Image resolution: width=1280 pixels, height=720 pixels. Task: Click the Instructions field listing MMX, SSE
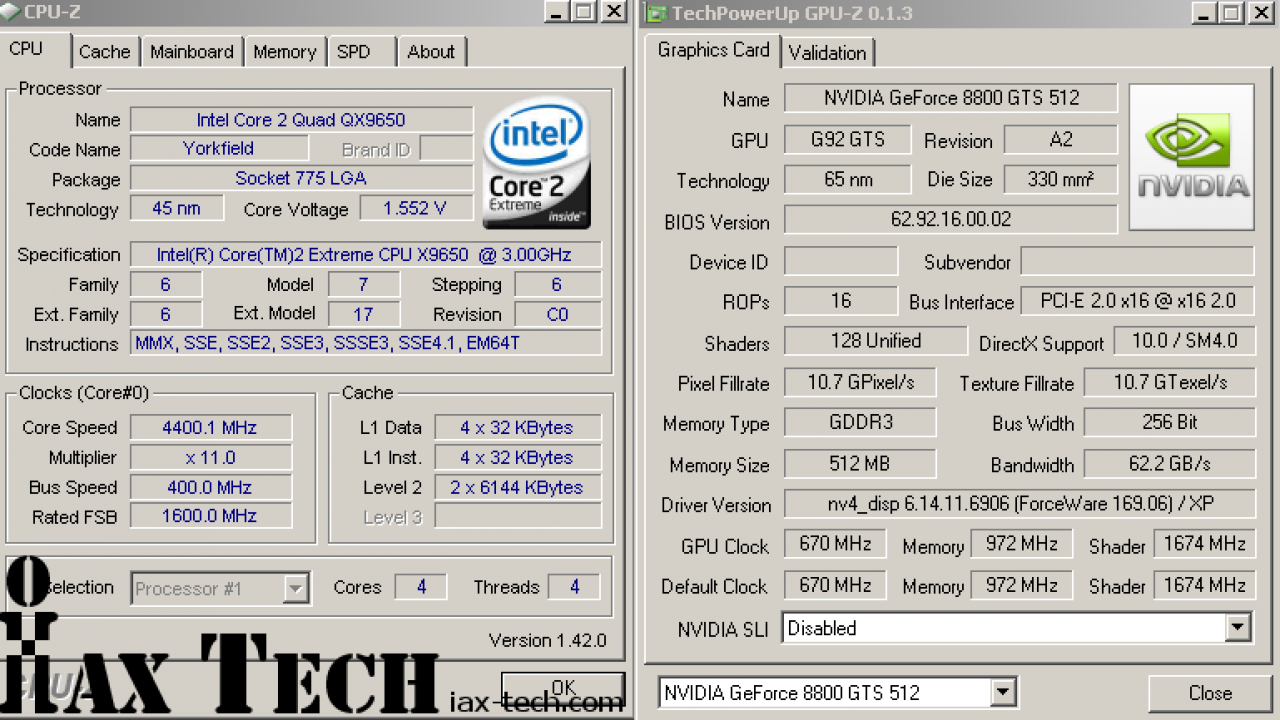(x=366, y=344)
